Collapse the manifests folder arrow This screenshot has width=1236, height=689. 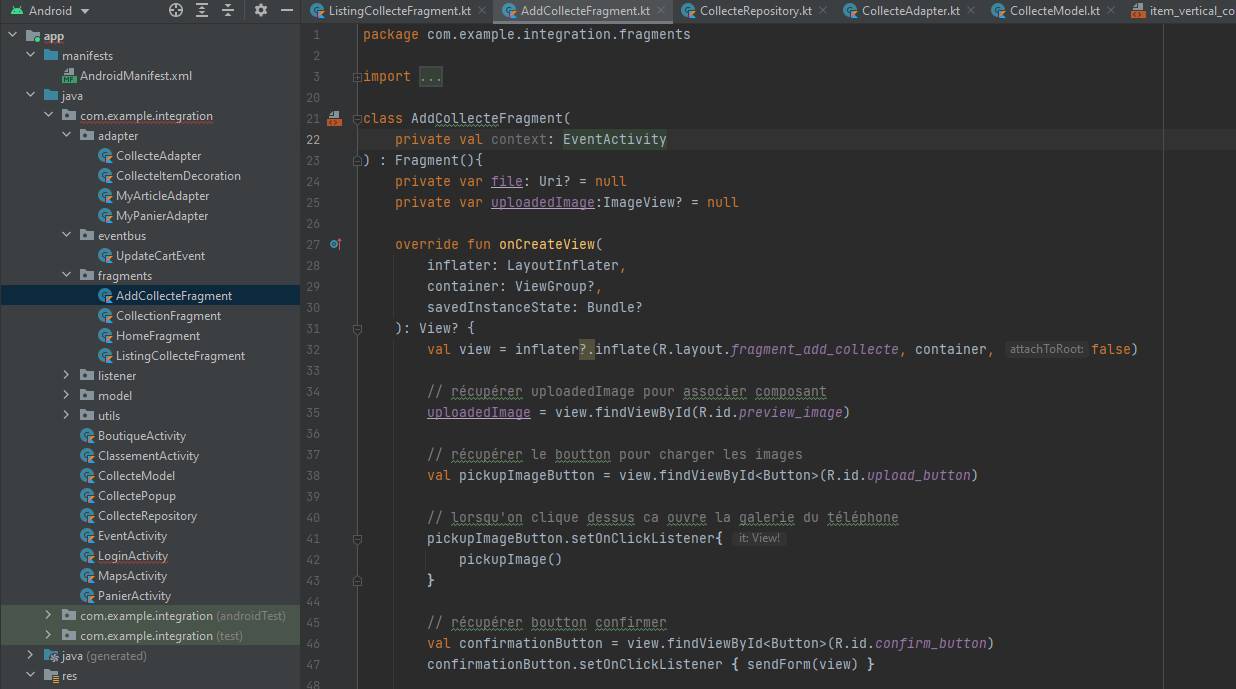click(x=30, y=56)
